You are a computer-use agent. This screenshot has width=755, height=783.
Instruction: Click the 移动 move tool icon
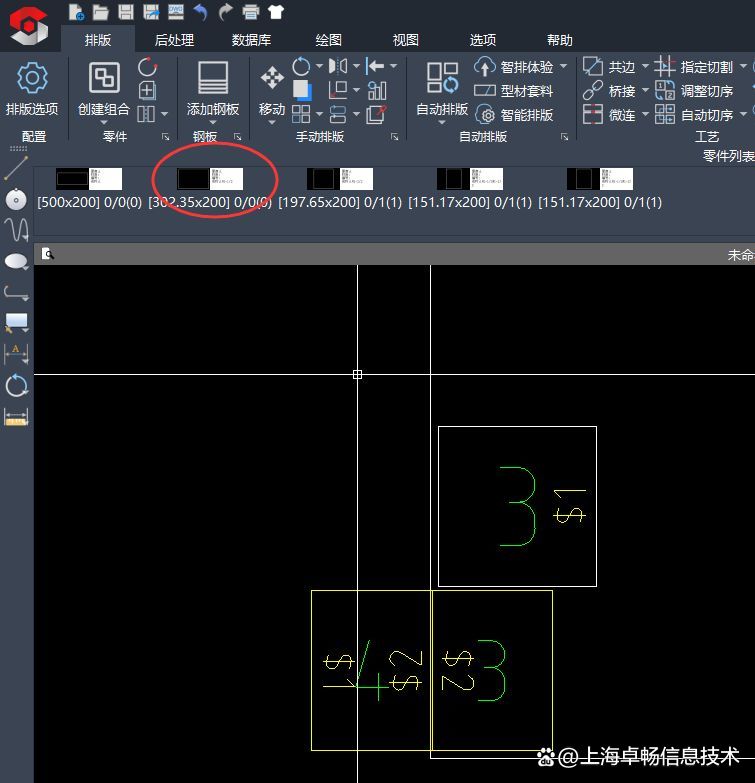click(272, 78)
